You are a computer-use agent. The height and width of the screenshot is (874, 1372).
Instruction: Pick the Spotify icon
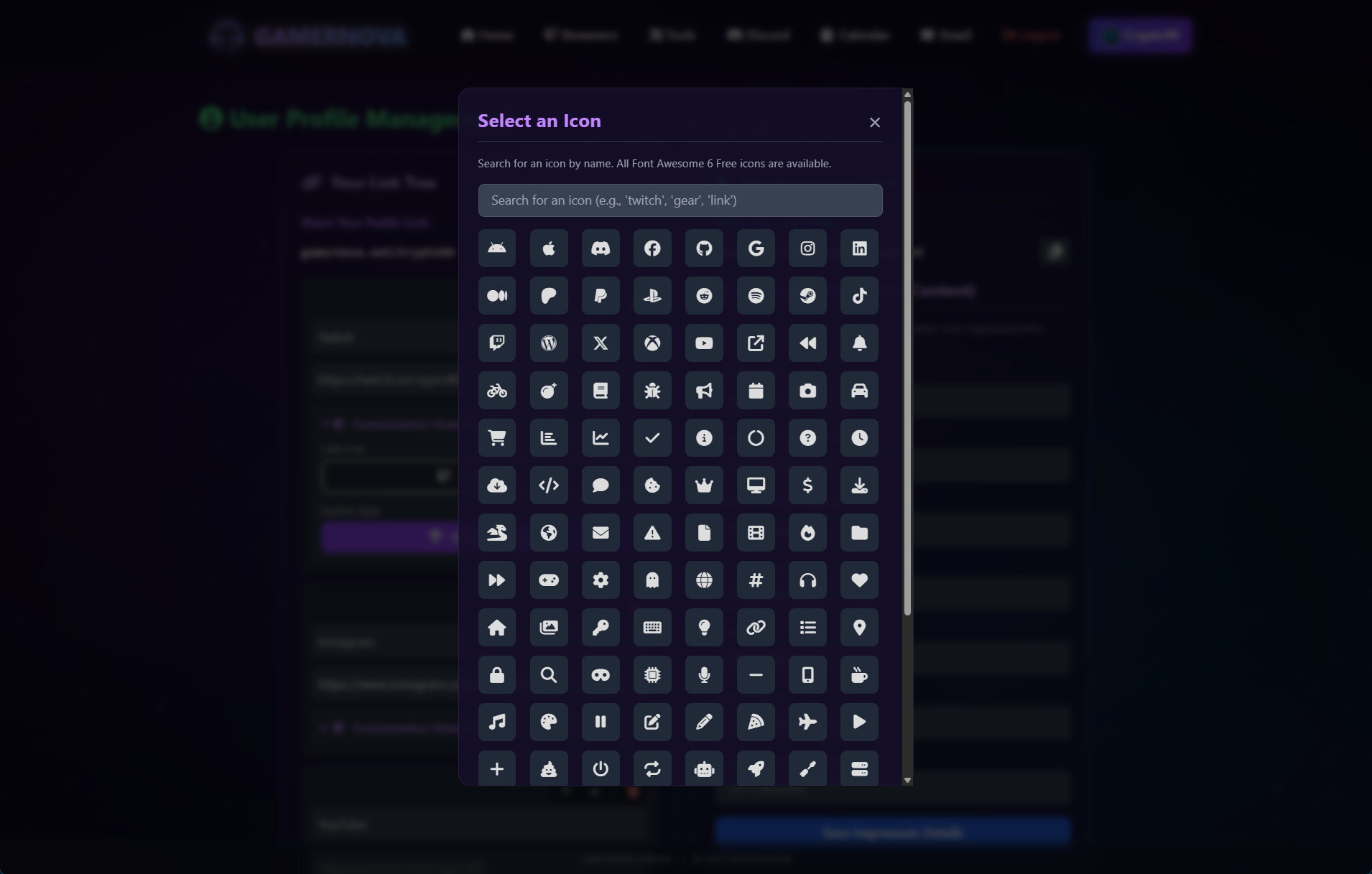tap(756, 296)
